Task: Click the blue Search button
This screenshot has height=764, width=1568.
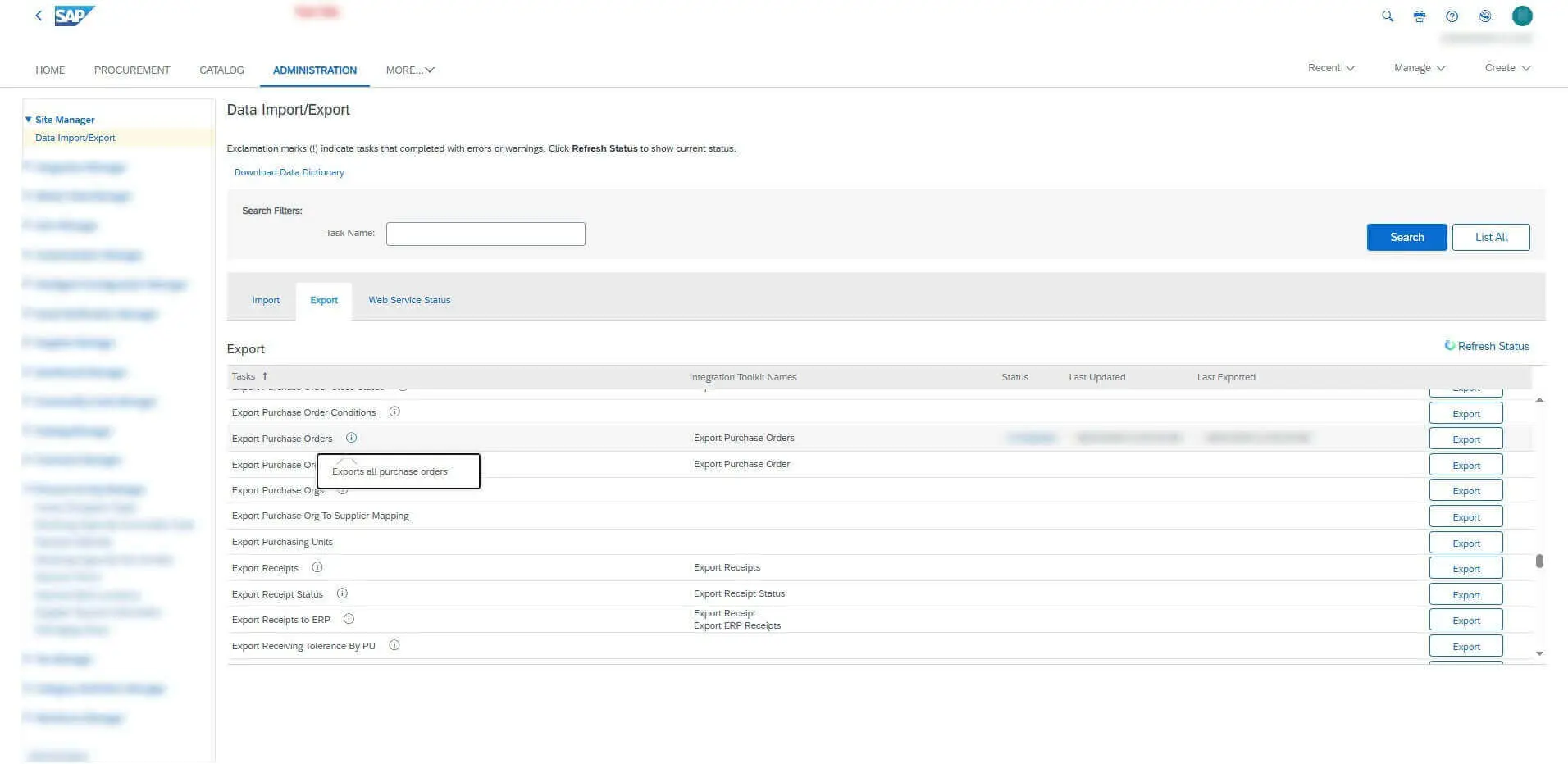Action: pos(1406,237)
